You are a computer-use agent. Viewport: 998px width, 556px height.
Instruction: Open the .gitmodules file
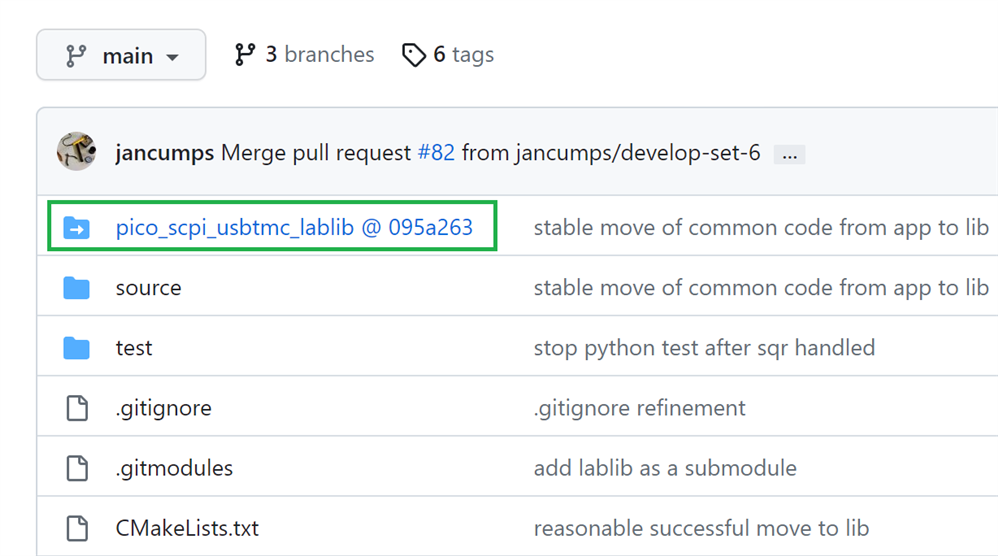pos(174,468)
